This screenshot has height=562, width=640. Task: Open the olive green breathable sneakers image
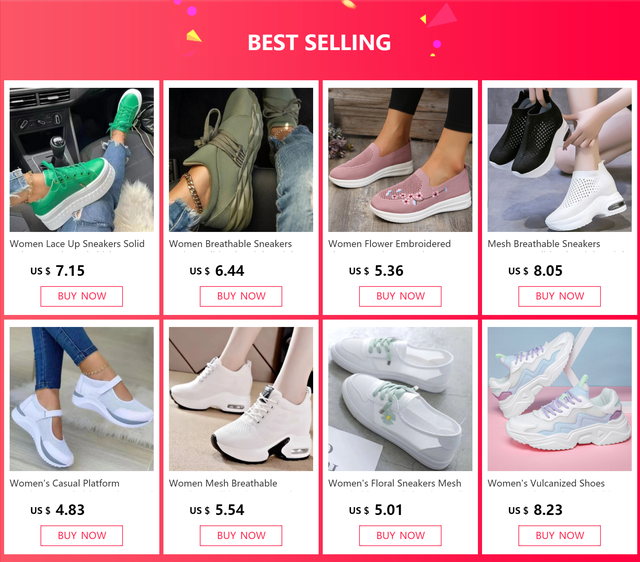click(x=241, y=160)
